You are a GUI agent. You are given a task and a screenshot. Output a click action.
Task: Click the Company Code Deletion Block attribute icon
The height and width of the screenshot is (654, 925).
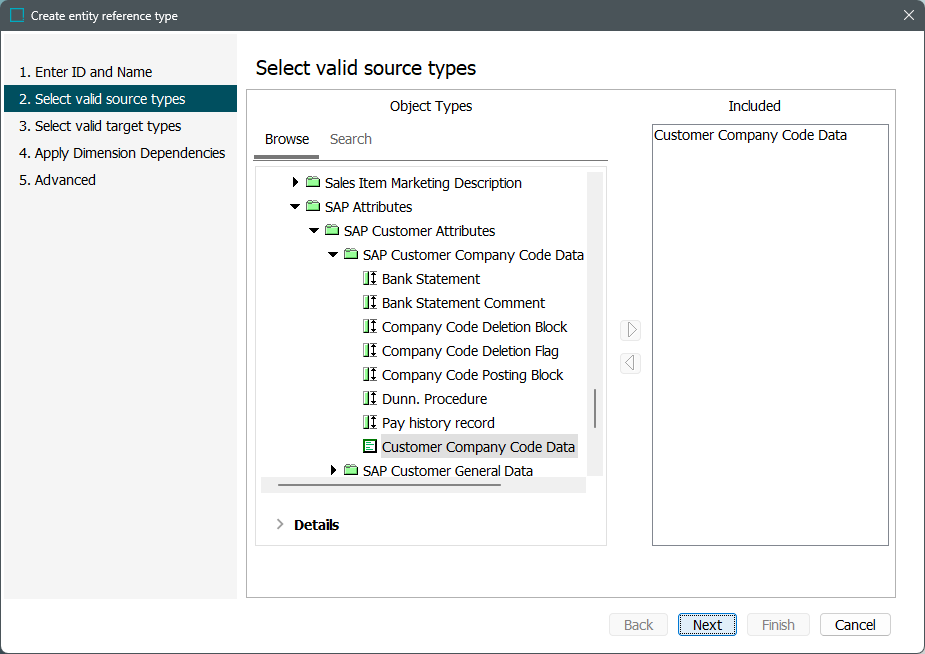369,326
